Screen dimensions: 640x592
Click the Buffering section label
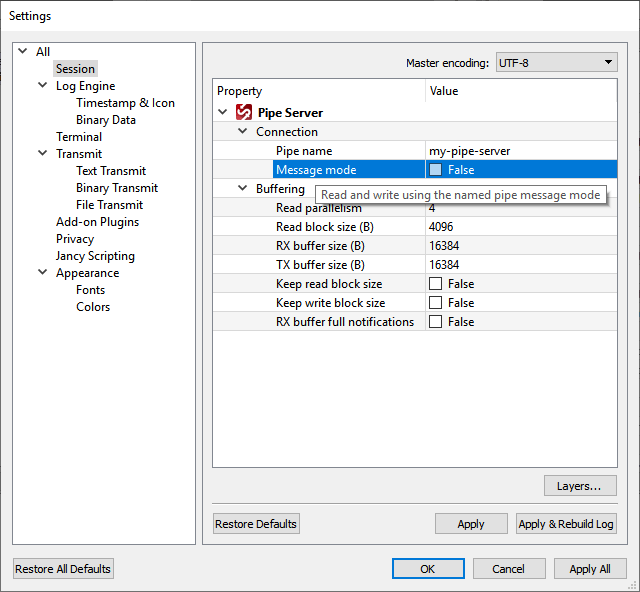click(x=280, y=189)
